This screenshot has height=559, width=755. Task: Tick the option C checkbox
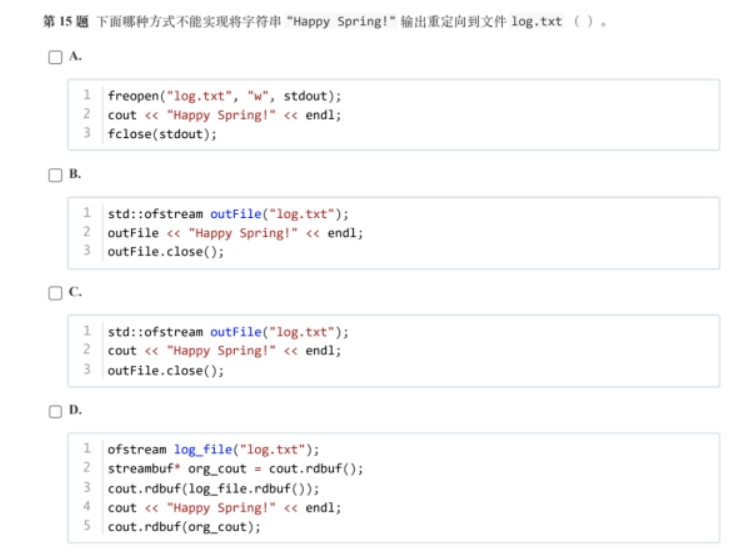click(55, 293)
